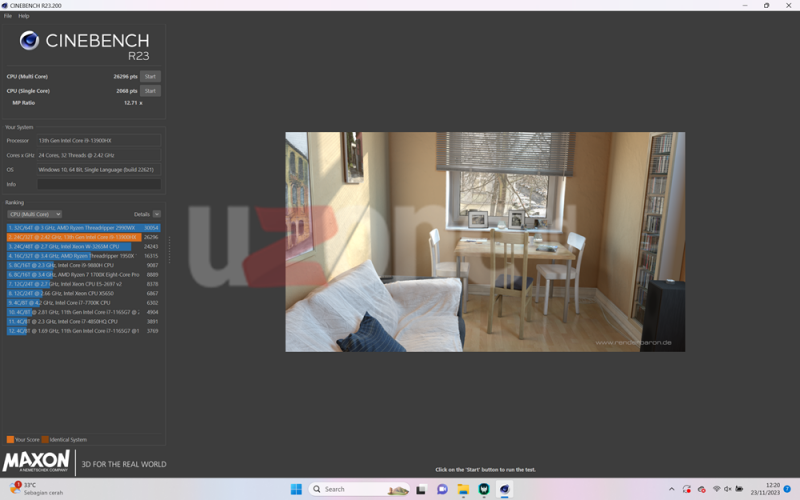
Task: Select the Intel Core i7-7700K ranking row
Action: [83, 303]
